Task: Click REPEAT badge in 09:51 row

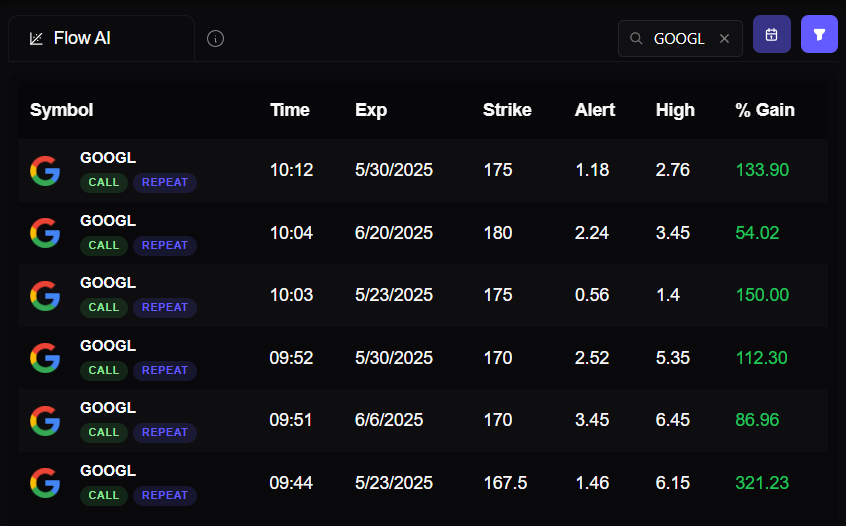Action: click(165, 433)
